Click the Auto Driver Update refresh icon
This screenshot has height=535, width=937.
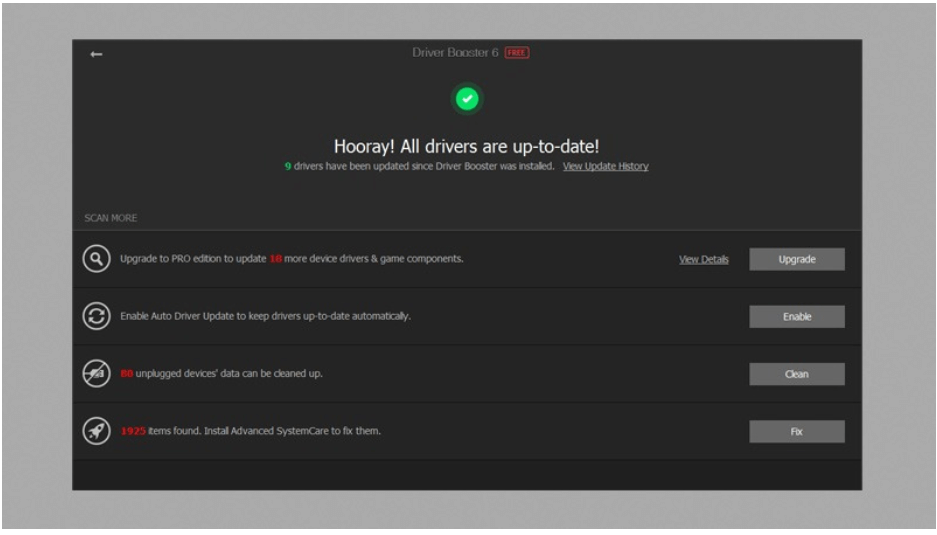coord(96,316)
